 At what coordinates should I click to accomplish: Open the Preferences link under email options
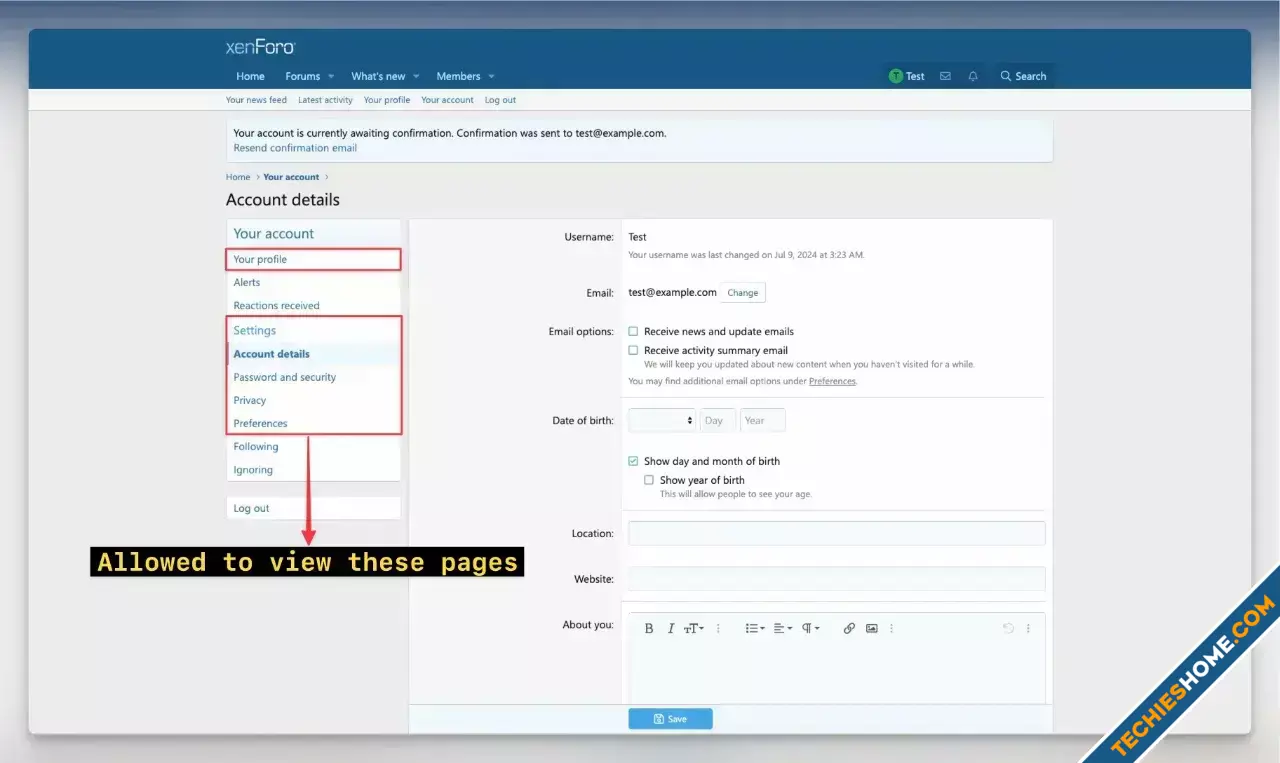coord(832,381)
